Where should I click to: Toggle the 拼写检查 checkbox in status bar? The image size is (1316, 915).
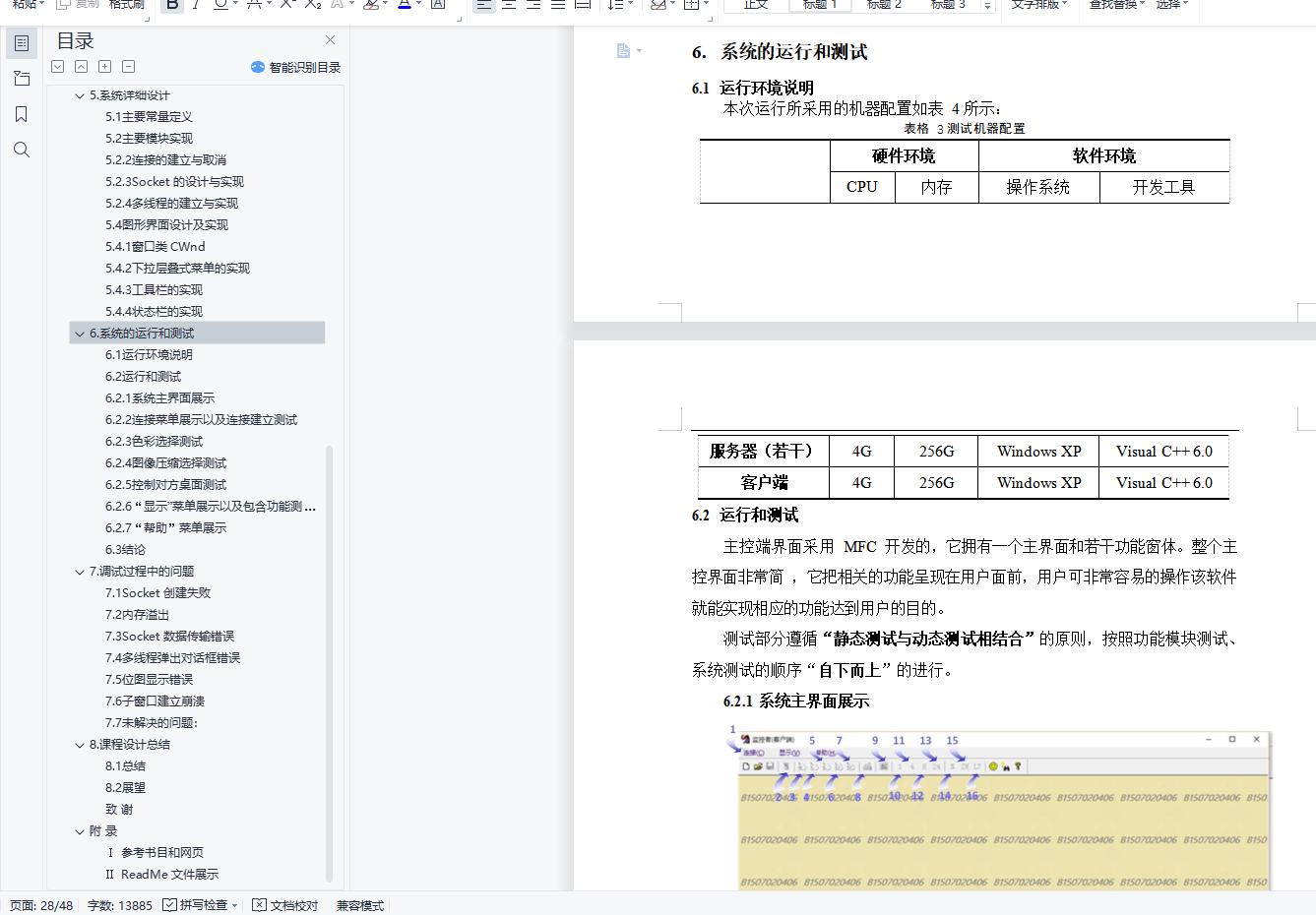click(x=169, y=905)
